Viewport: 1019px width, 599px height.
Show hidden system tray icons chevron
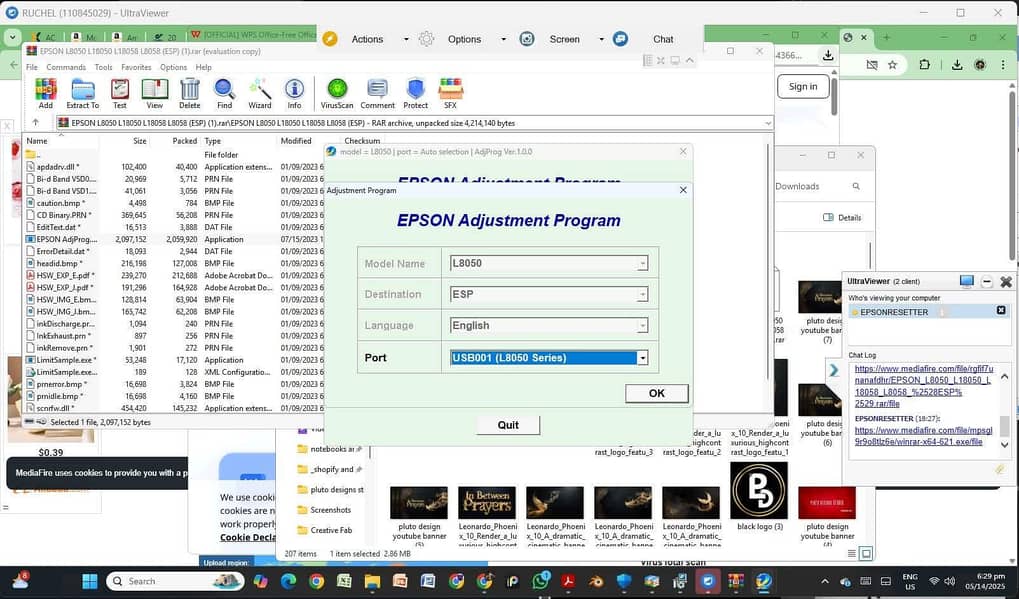[x=825, y=581]
